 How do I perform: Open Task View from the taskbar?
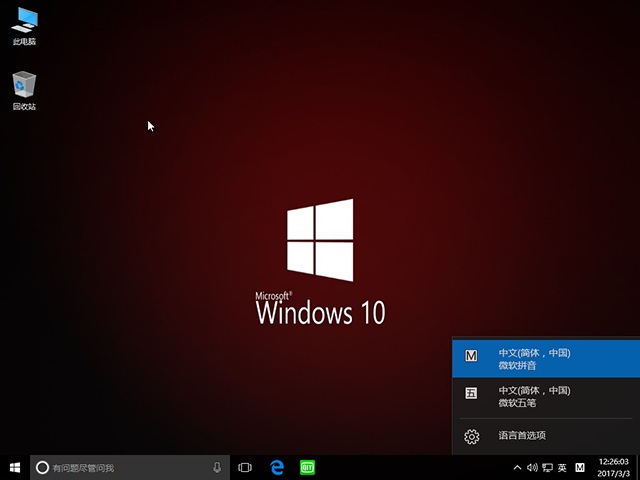point(245,467)
